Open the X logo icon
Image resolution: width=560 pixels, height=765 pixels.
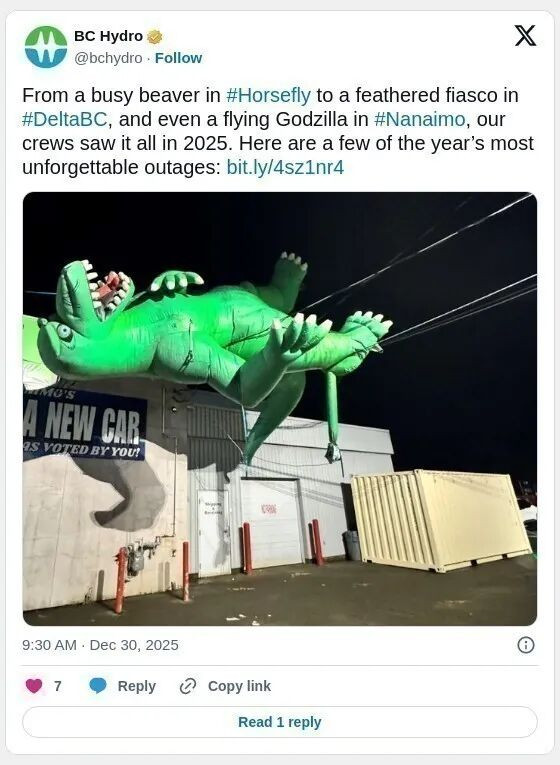525,36
